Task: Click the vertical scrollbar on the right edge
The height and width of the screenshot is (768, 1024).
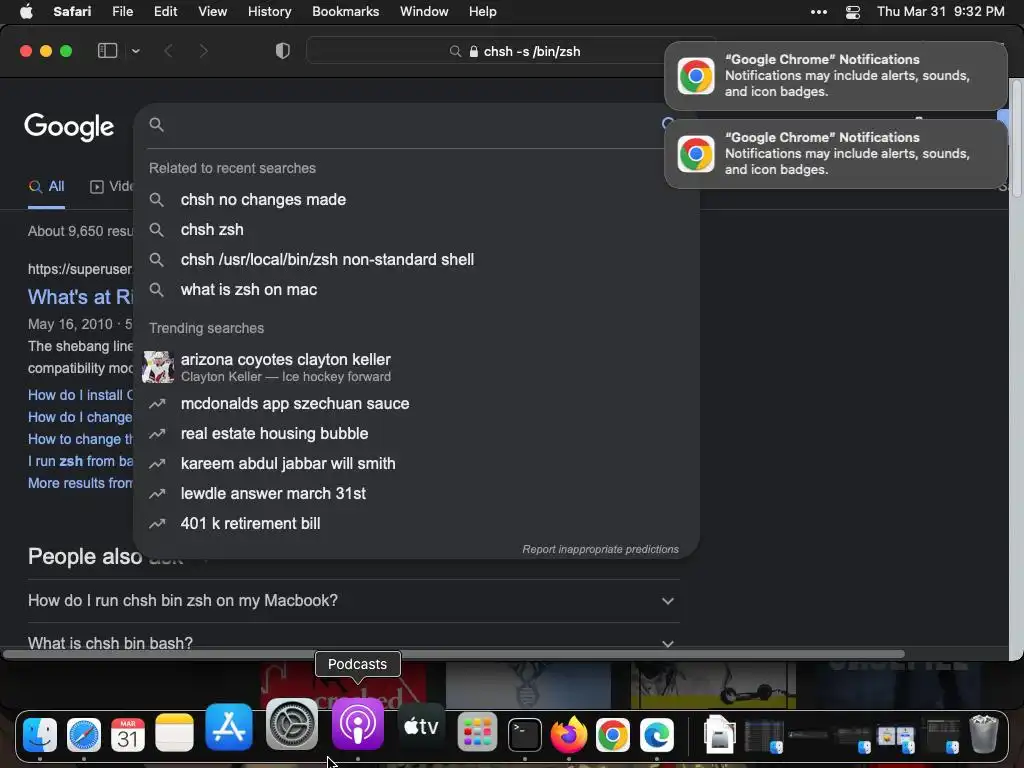Action: (1016, 137)
